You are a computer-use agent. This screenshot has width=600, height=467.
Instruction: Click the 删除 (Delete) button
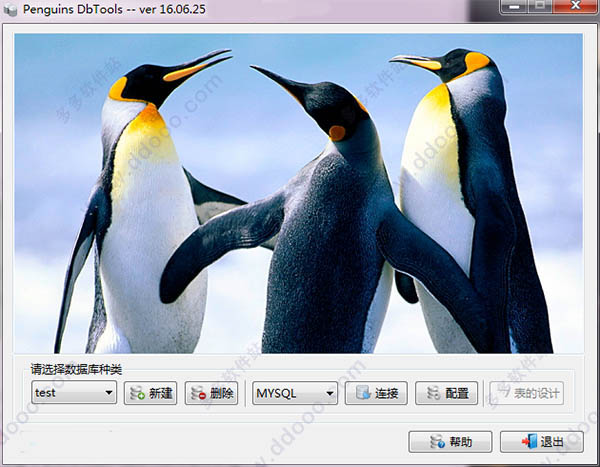click(211, 393)
